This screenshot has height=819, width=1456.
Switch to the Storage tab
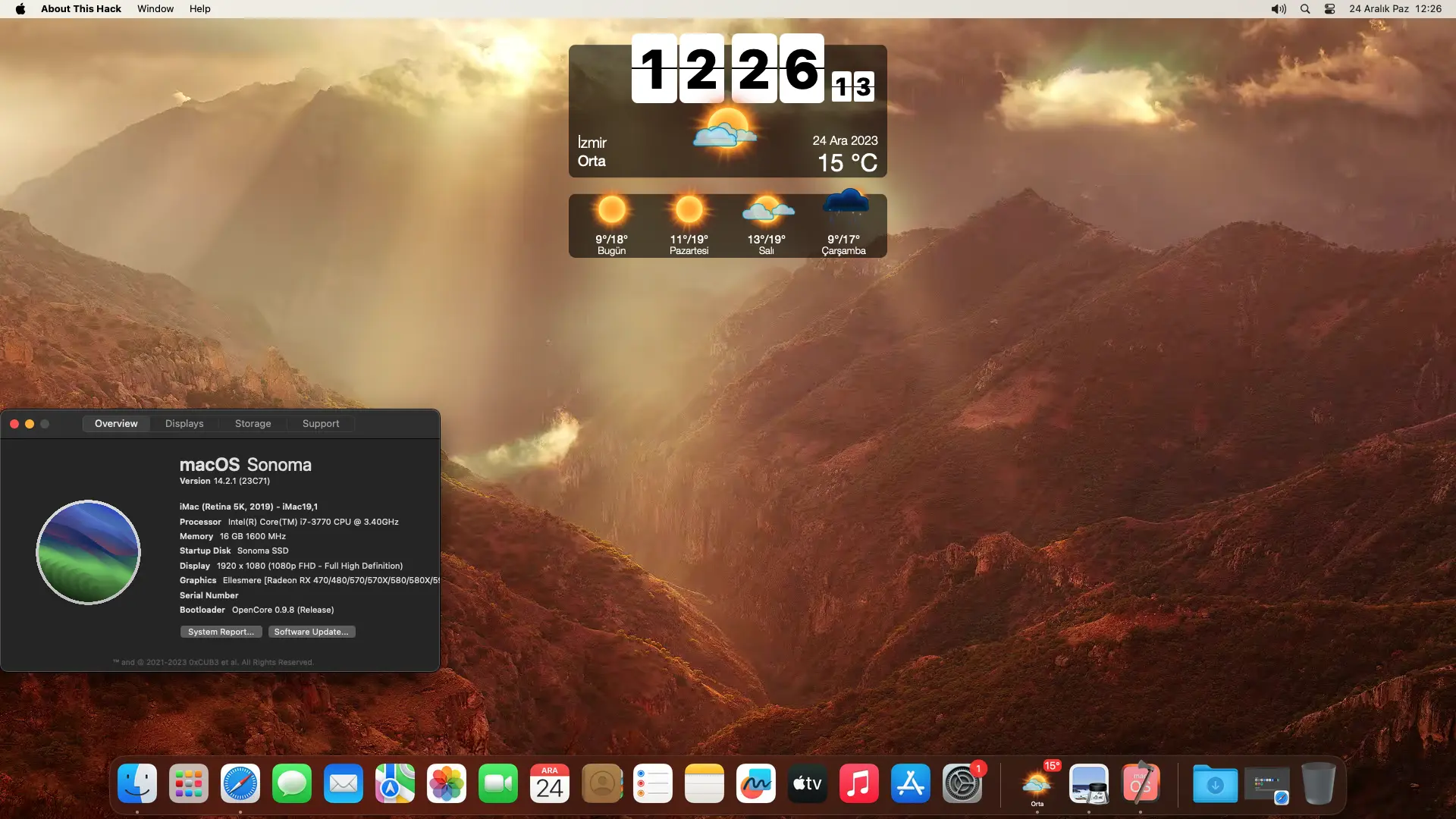pyautogui.click(x=253, y=424)
